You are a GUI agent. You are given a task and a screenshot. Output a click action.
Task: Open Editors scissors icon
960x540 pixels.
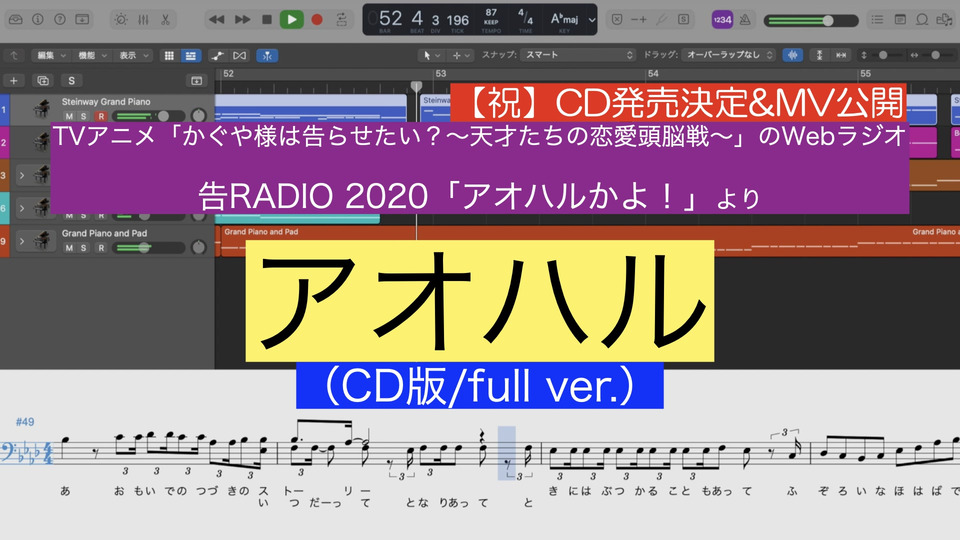165,20
